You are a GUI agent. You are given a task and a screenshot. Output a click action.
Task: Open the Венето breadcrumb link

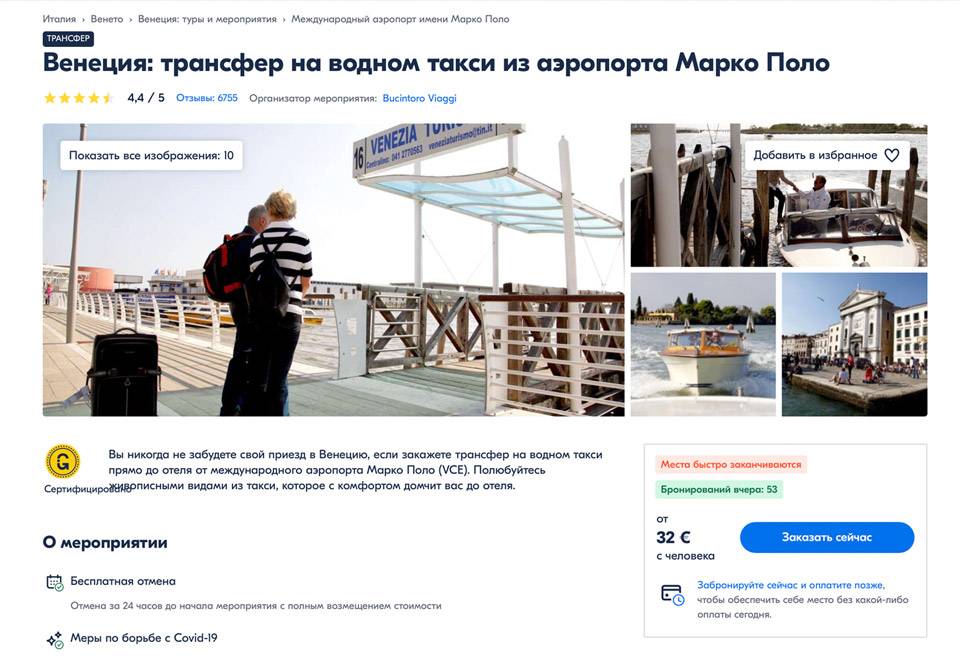(x=107, y=19)
